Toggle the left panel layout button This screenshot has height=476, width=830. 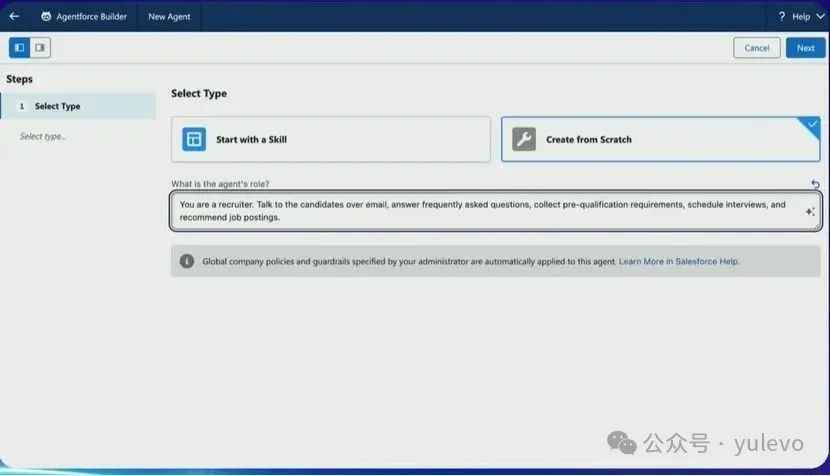[x=20, y=48]
